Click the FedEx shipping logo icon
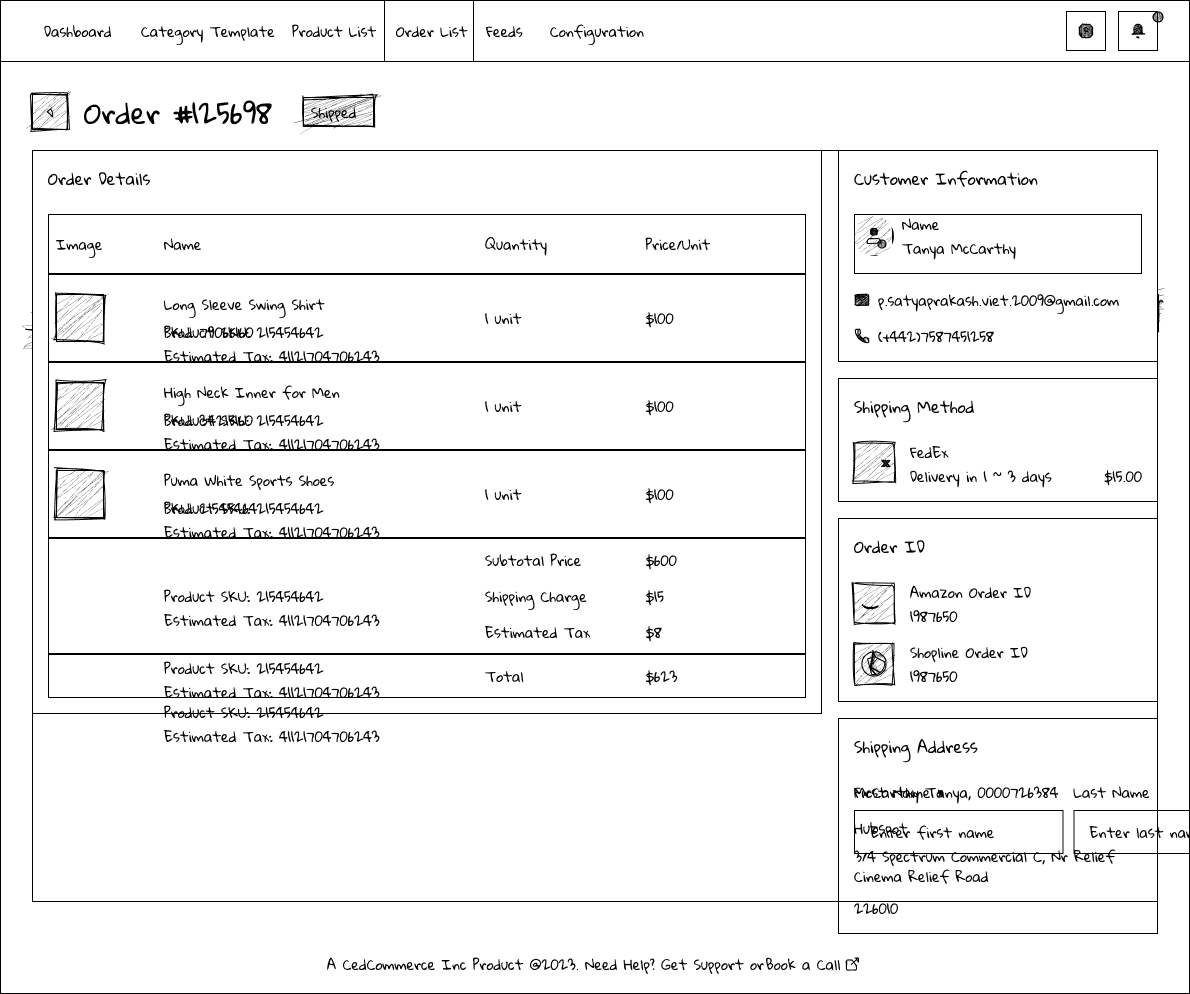 pos(874,462)
